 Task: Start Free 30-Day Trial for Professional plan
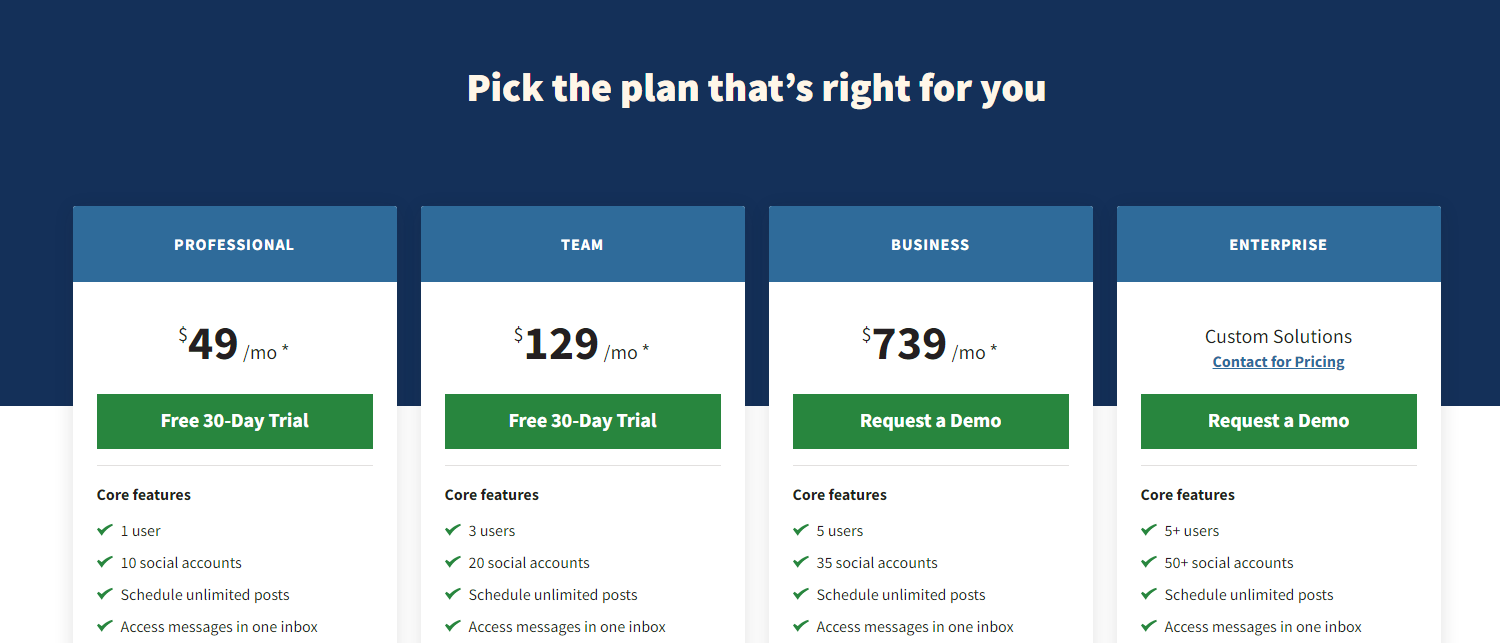[x=235, y=421]
